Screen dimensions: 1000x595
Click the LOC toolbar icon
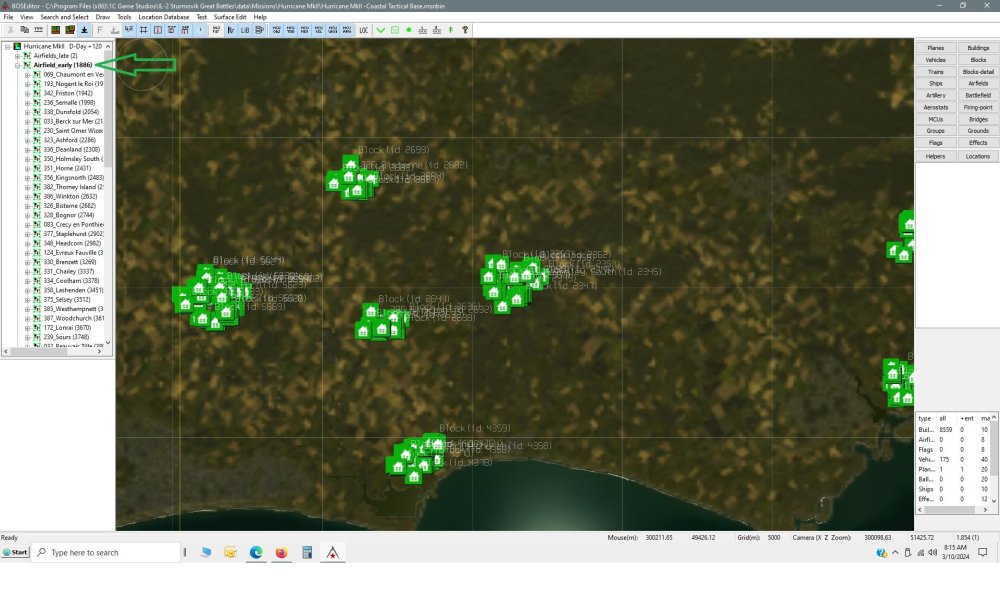pos(363,30)
